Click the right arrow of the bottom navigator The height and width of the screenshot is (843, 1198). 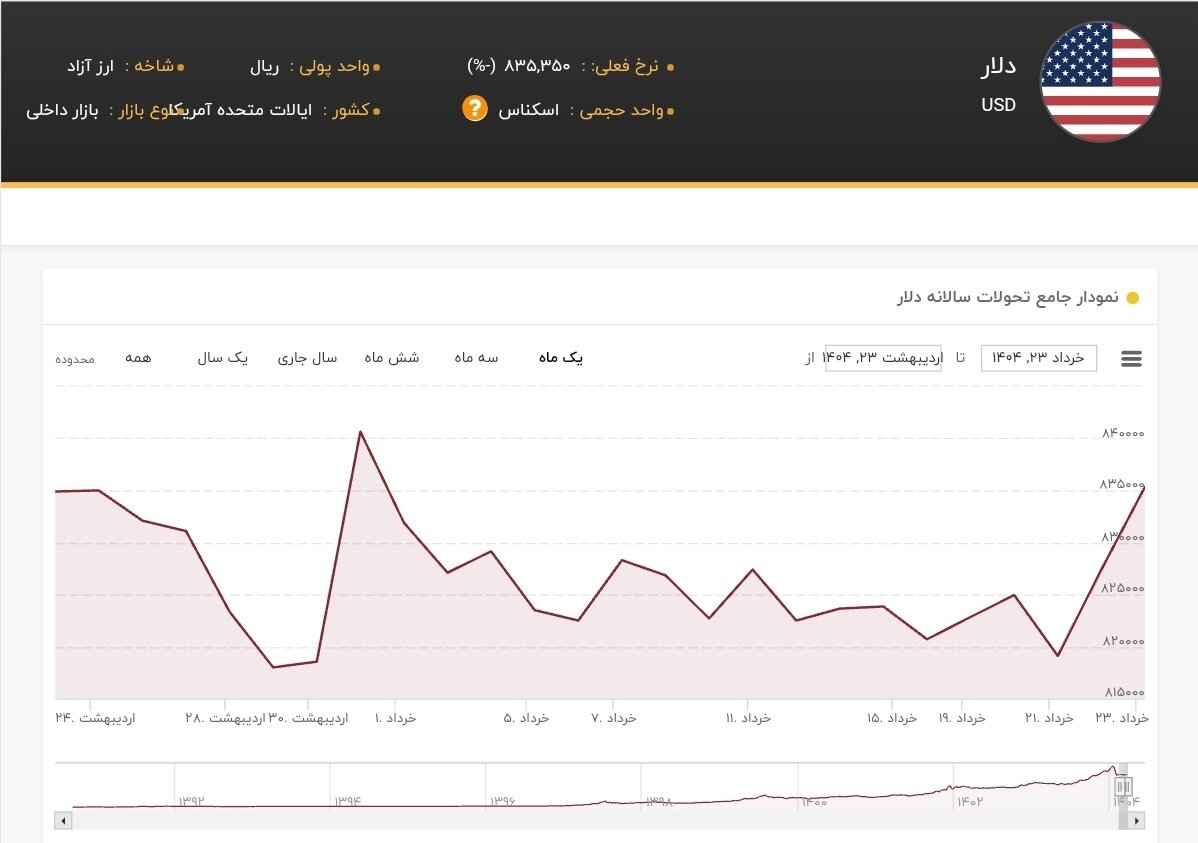pyautogui.click(x=1135, y=820)
